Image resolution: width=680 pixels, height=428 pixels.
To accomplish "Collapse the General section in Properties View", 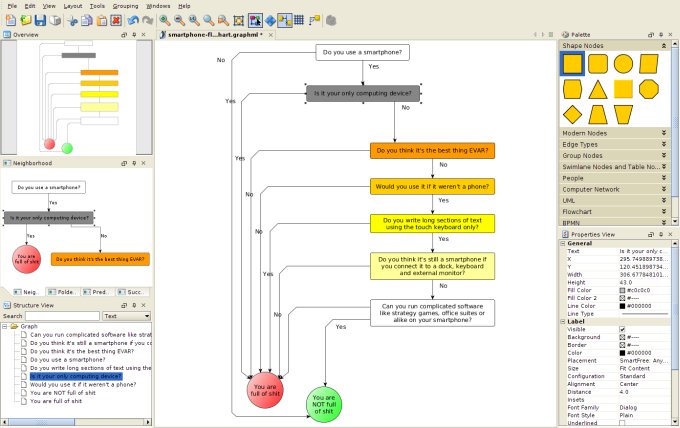I will 562,242.
